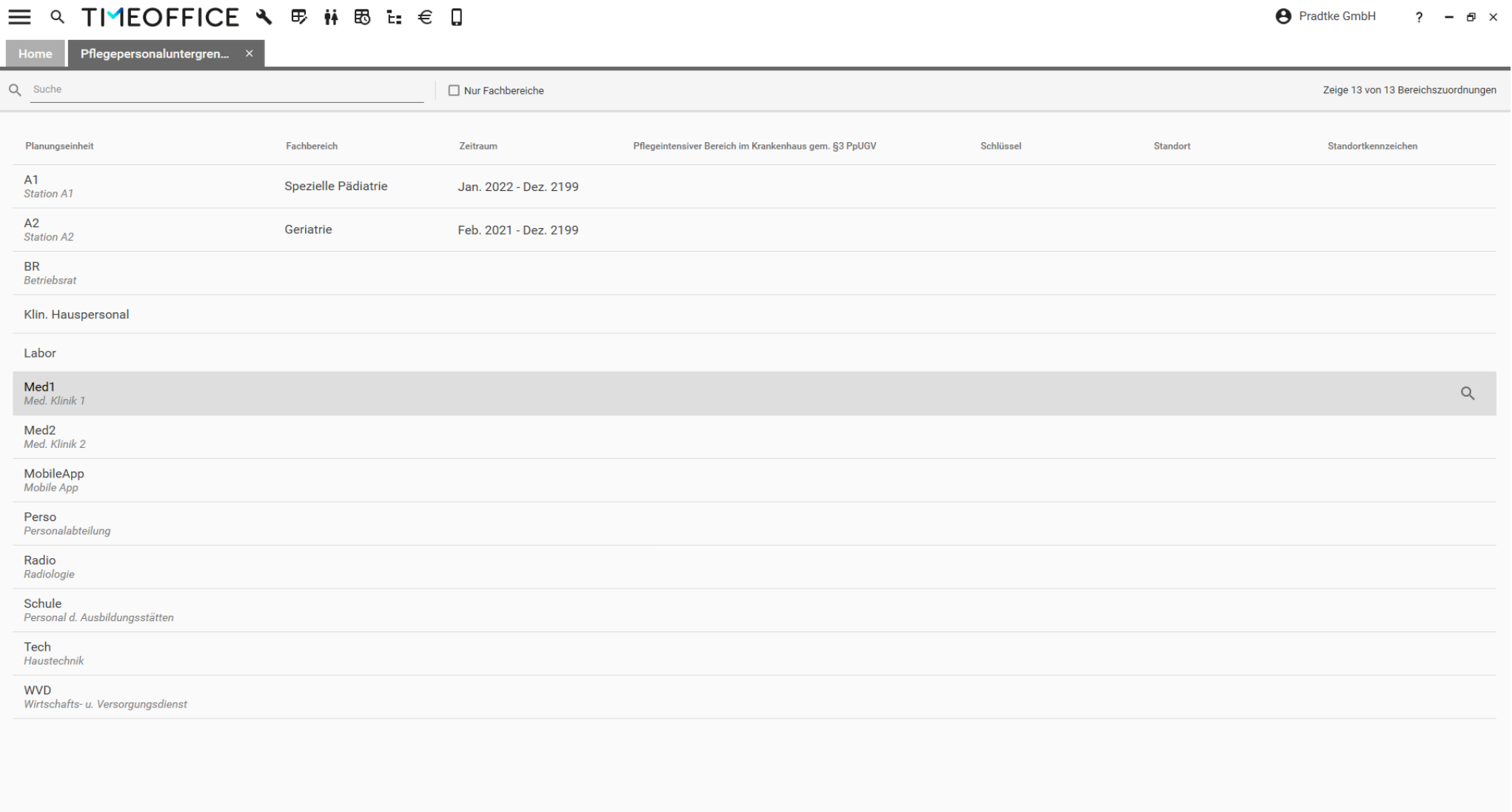Click the global search magnifier in title bar

57,17
